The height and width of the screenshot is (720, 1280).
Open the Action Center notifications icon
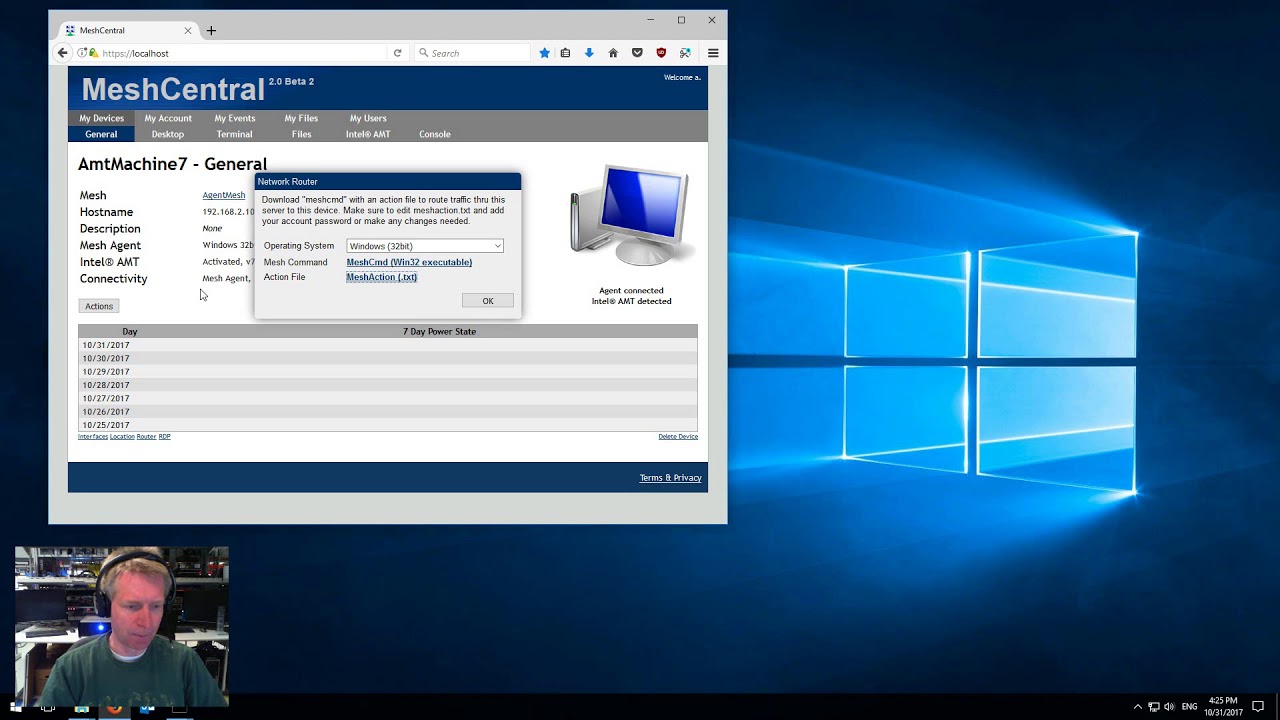click(x=1259, y=707)
